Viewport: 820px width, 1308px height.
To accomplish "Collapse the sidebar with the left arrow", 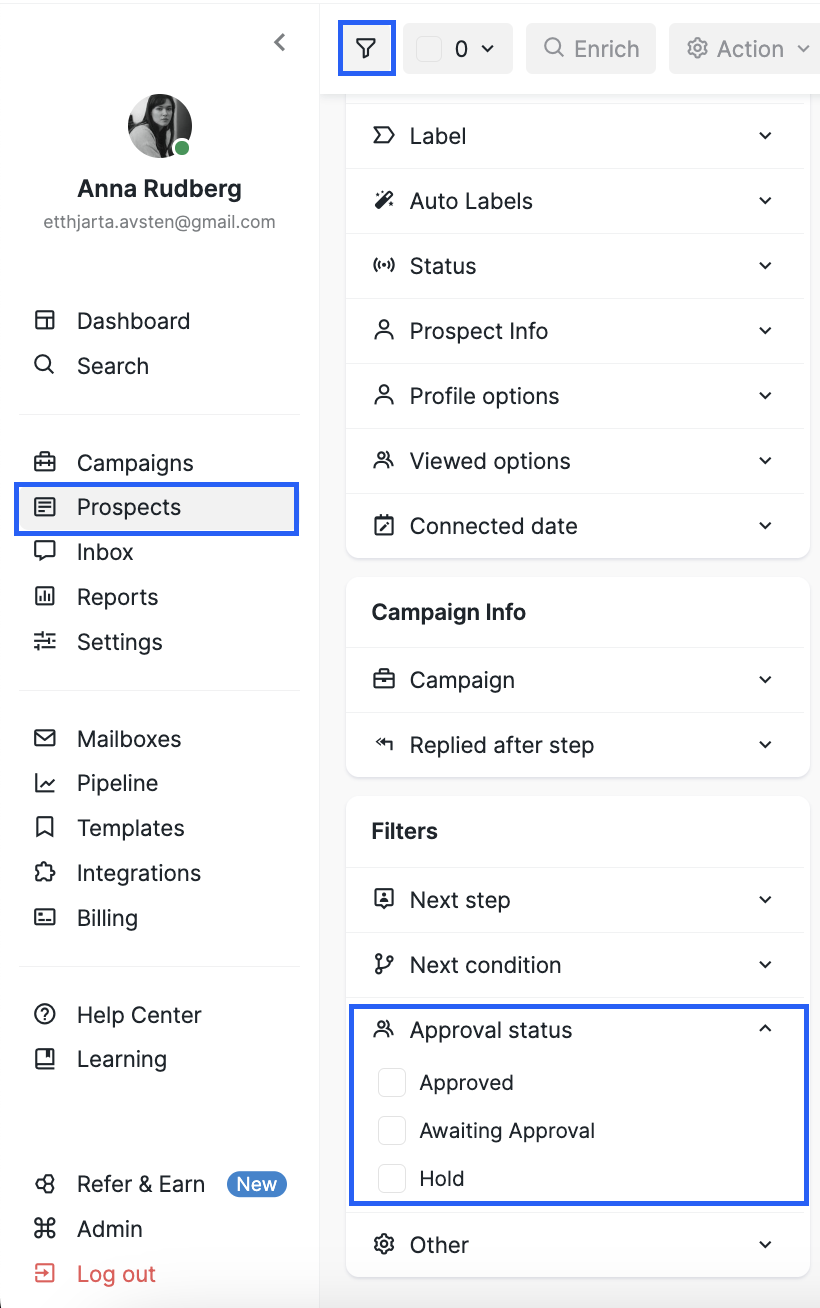I will pos(280,42).
